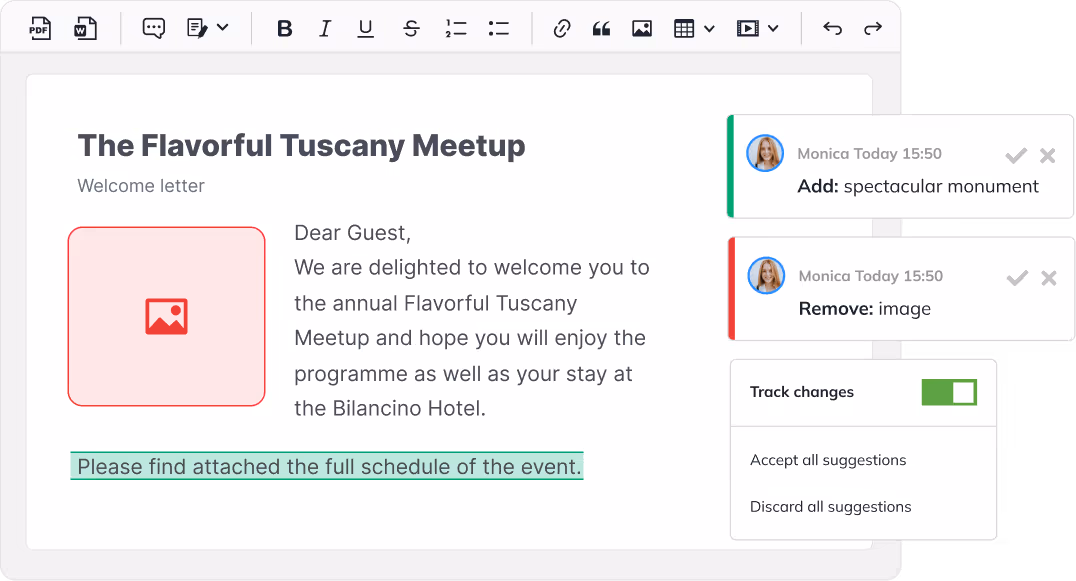
Task: Expand the track changes dropdown arrow
Action: 222,28
